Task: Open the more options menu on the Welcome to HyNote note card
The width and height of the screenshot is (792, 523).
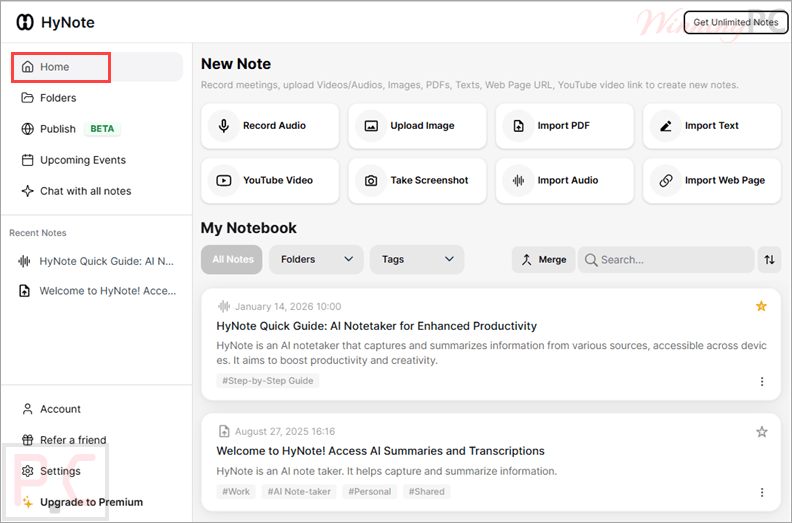Action: click(x=762, y=492)
